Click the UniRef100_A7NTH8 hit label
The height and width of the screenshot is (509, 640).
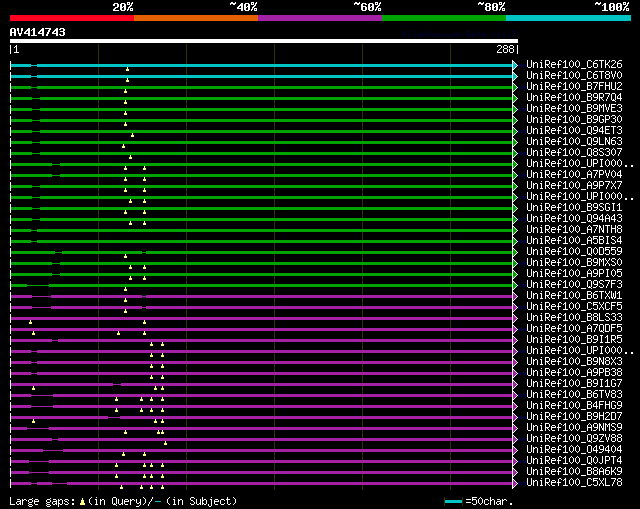point(573,229)
